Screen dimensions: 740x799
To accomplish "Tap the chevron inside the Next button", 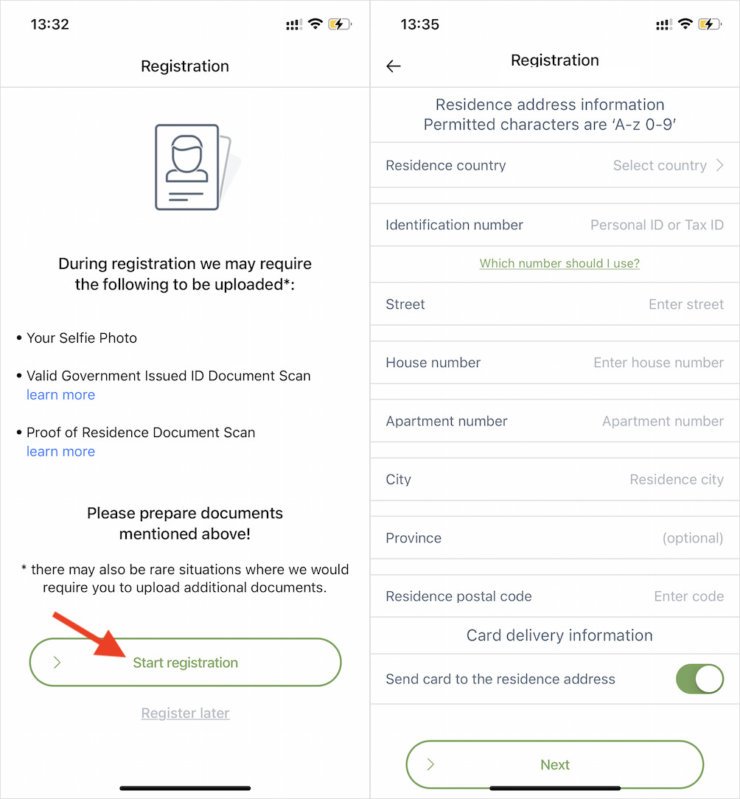I will (431, 764).
